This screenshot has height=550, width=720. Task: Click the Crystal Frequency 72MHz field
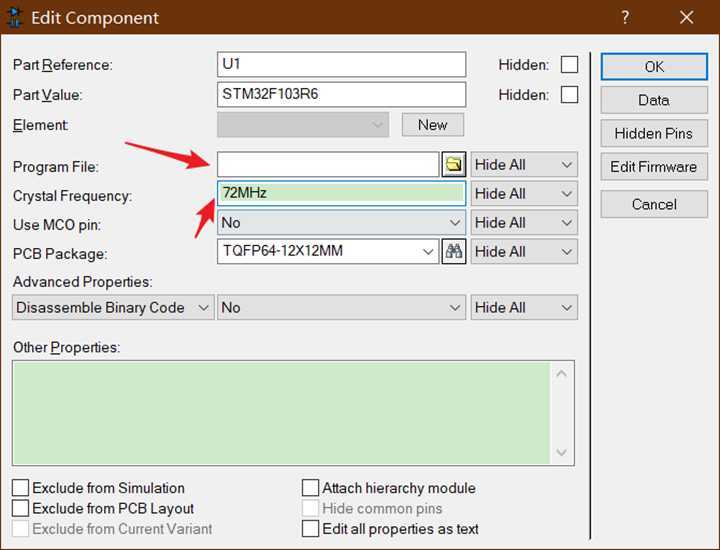(341, 193)
